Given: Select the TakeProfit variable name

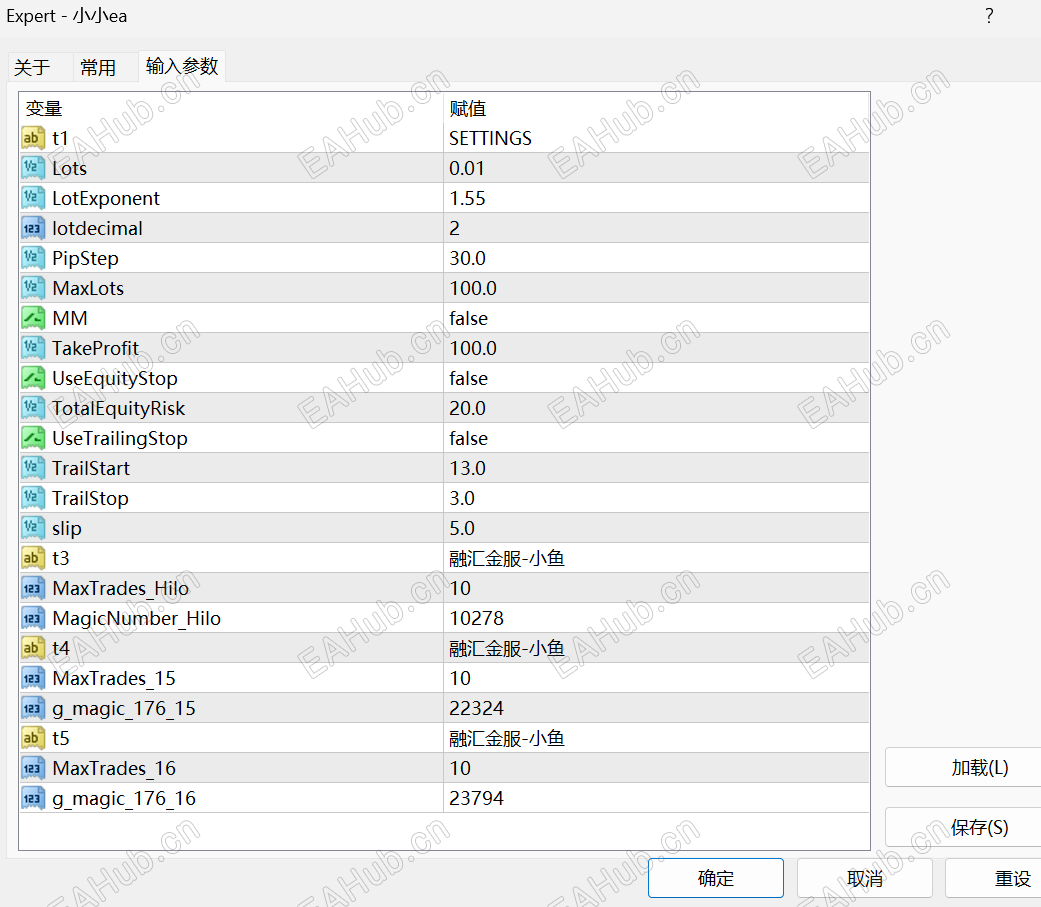Looking at the screenshot, I should click(x=96, y=348).
